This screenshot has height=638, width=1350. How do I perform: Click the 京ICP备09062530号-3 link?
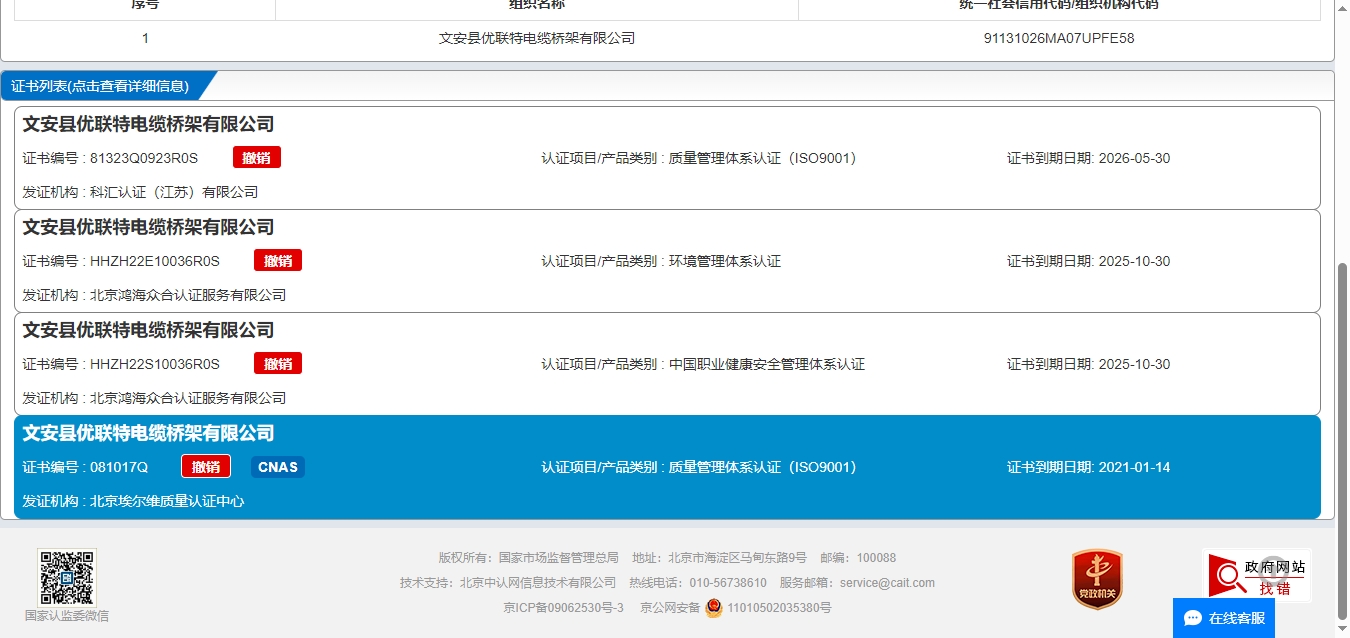[x=563, y=608]
